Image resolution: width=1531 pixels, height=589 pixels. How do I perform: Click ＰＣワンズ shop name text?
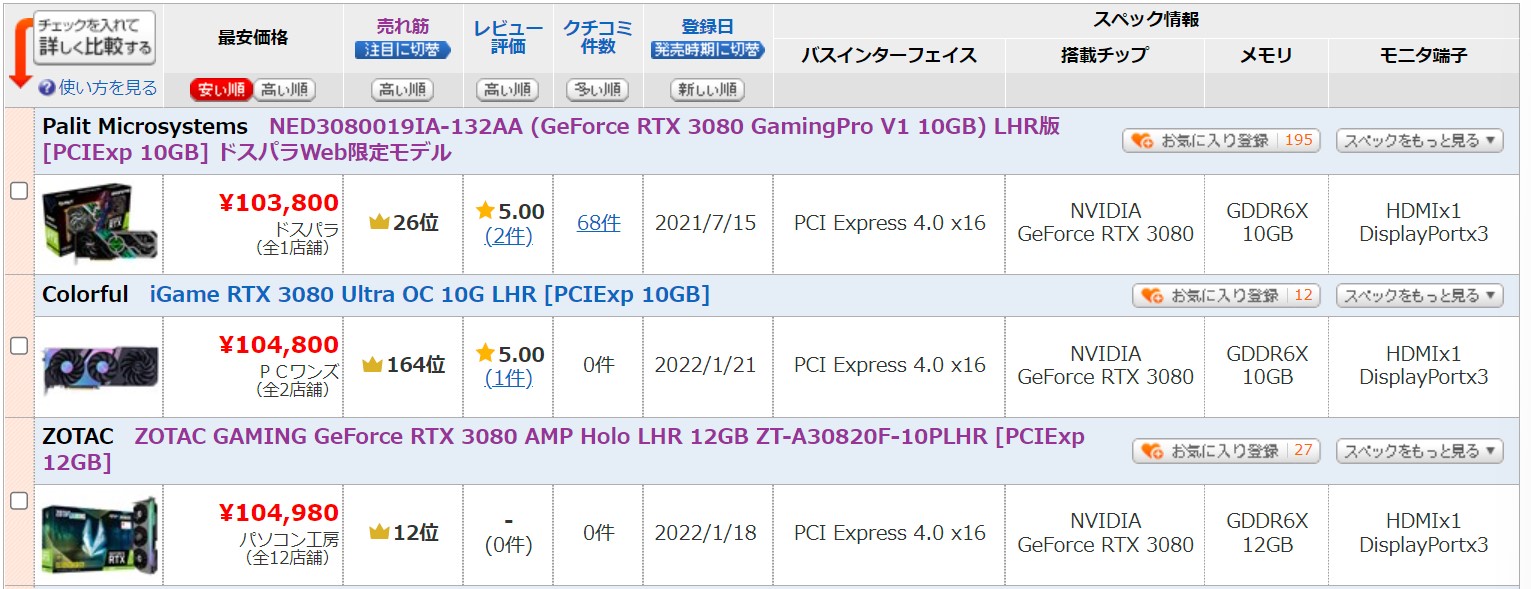click(x=299, y=371)
